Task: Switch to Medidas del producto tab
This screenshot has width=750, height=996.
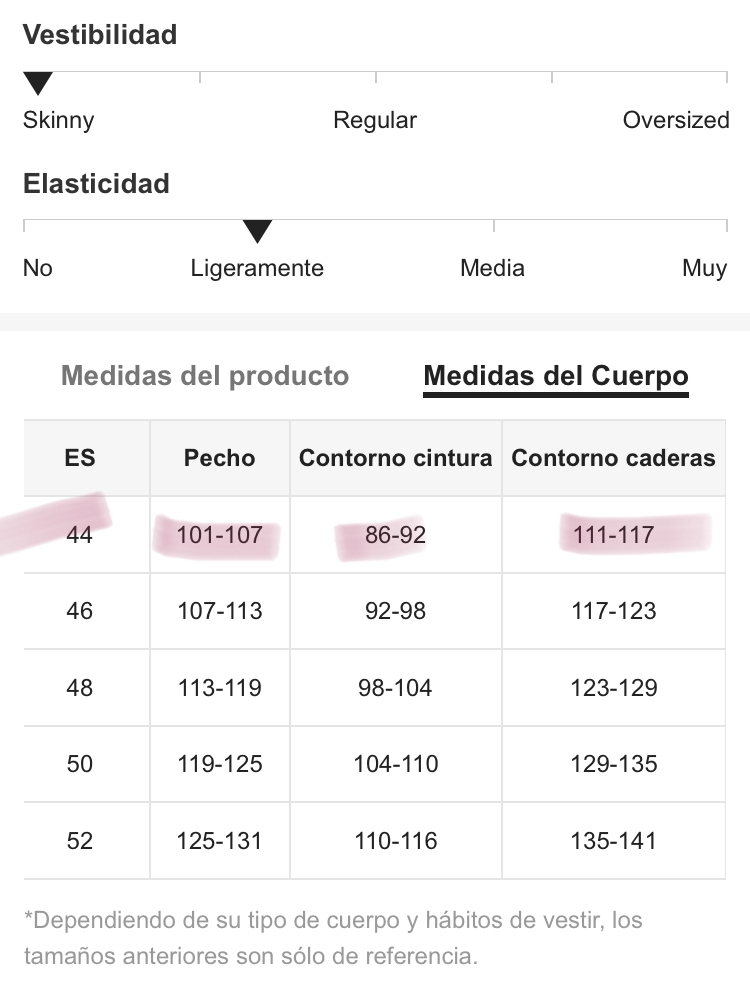Action: point(204,375)
